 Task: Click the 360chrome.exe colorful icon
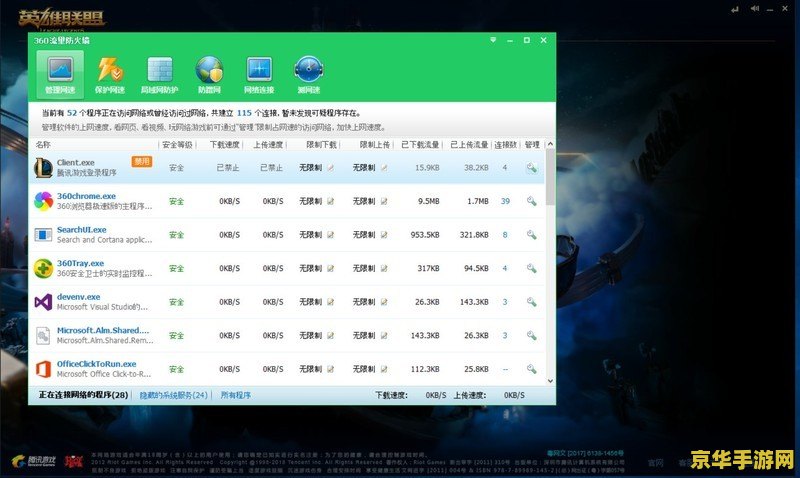tap(43, 201)
